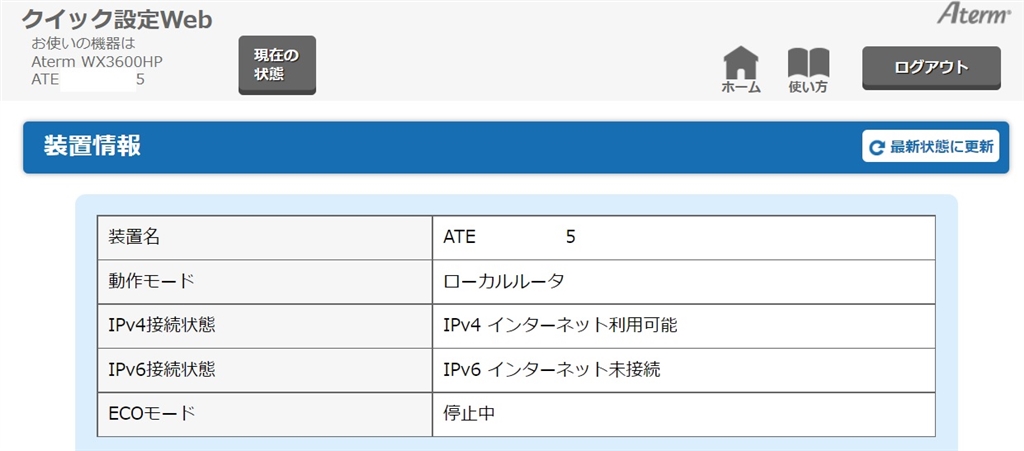
Task: Select the ECOモード row label
Action: point(151,413)
